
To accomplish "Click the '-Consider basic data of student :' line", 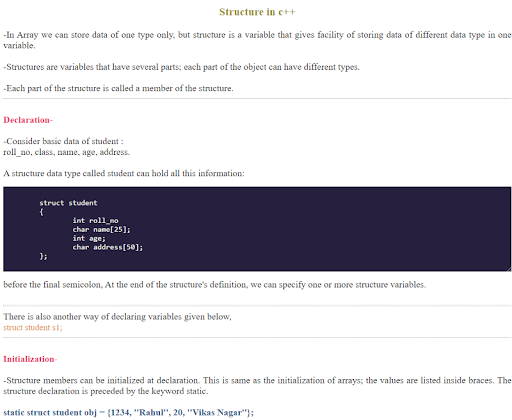I will click(x=63, y=141).
